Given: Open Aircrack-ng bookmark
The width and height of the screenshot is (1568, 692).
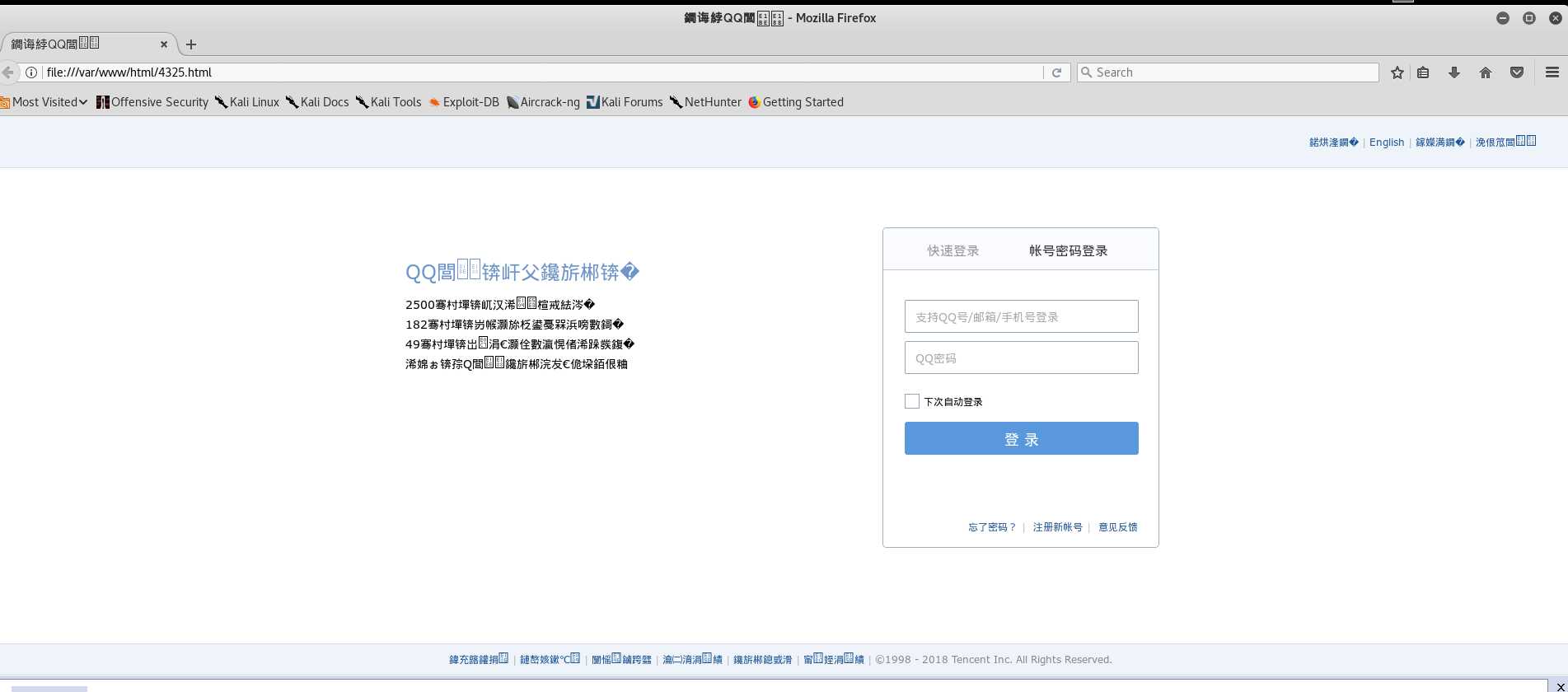Looking at the screenshot, I should tap(543, 102).
